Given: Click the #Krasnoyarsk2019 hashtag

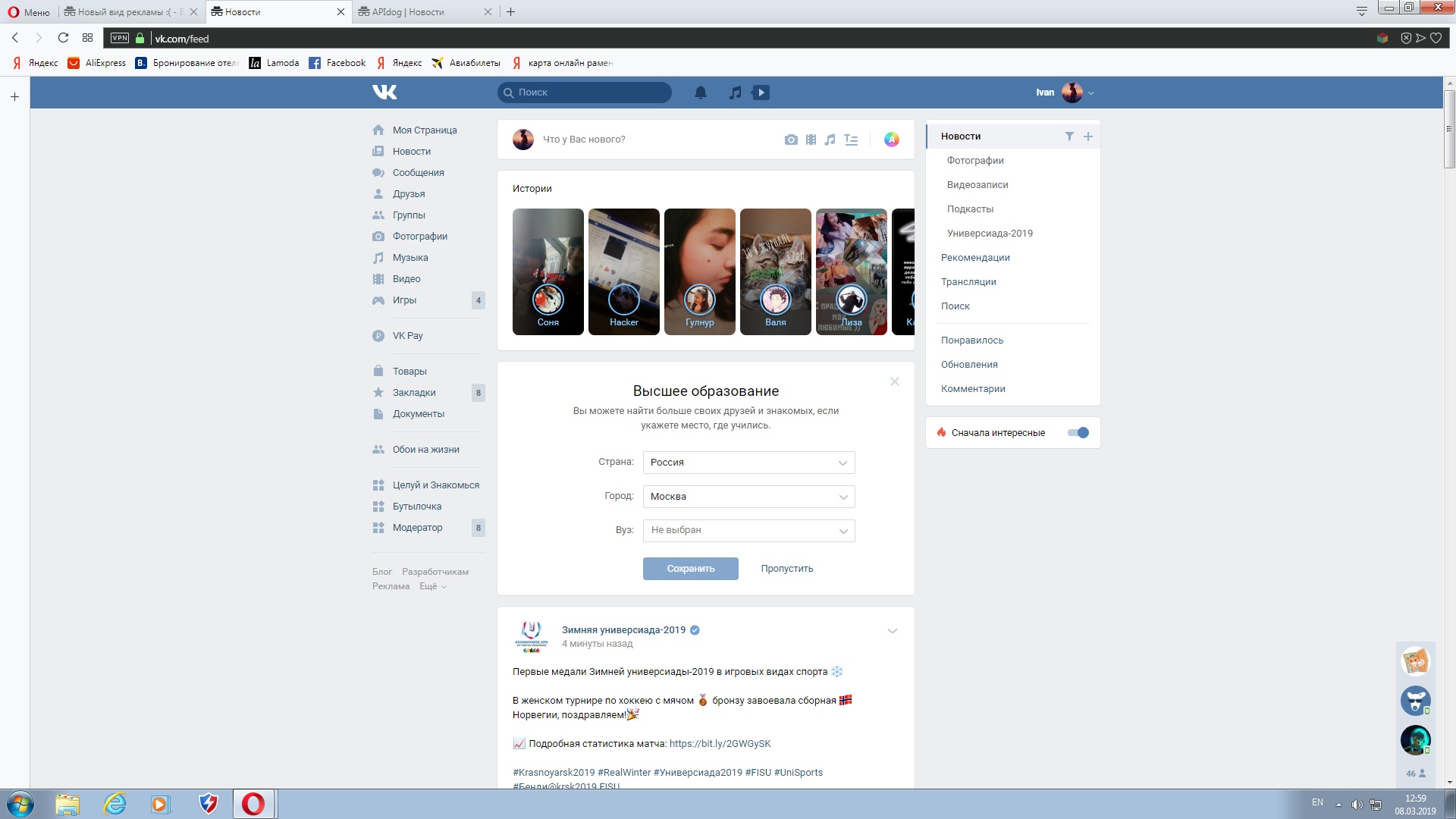Looking at the screenshot, I should (554, 773).
